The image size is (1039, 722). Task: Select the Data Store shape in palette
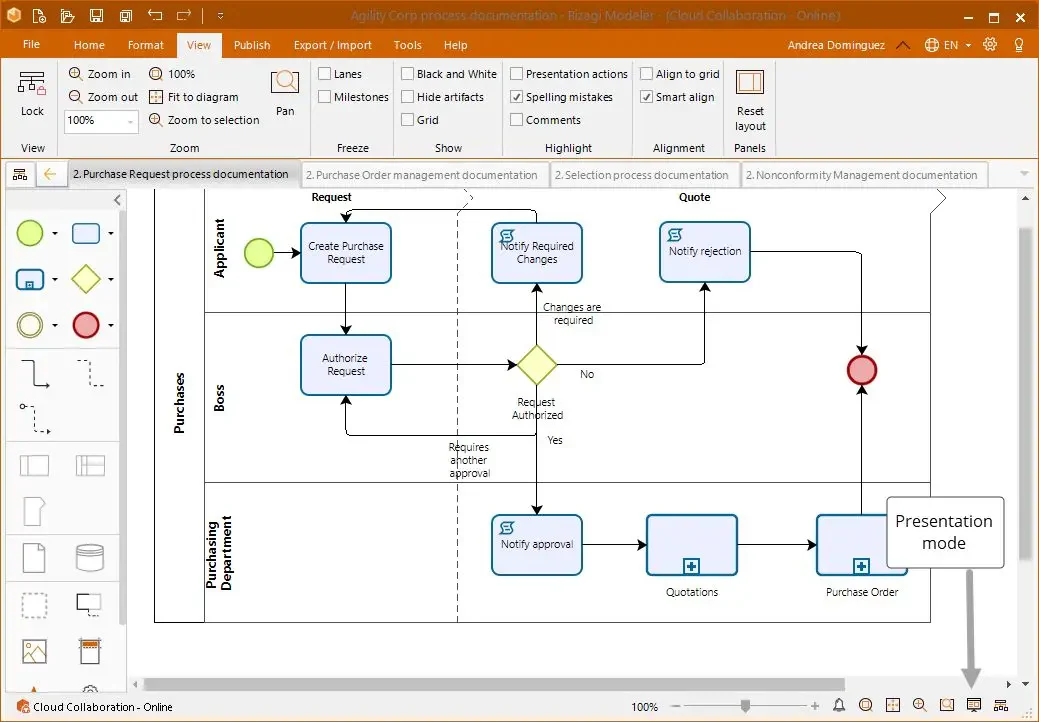89,558
